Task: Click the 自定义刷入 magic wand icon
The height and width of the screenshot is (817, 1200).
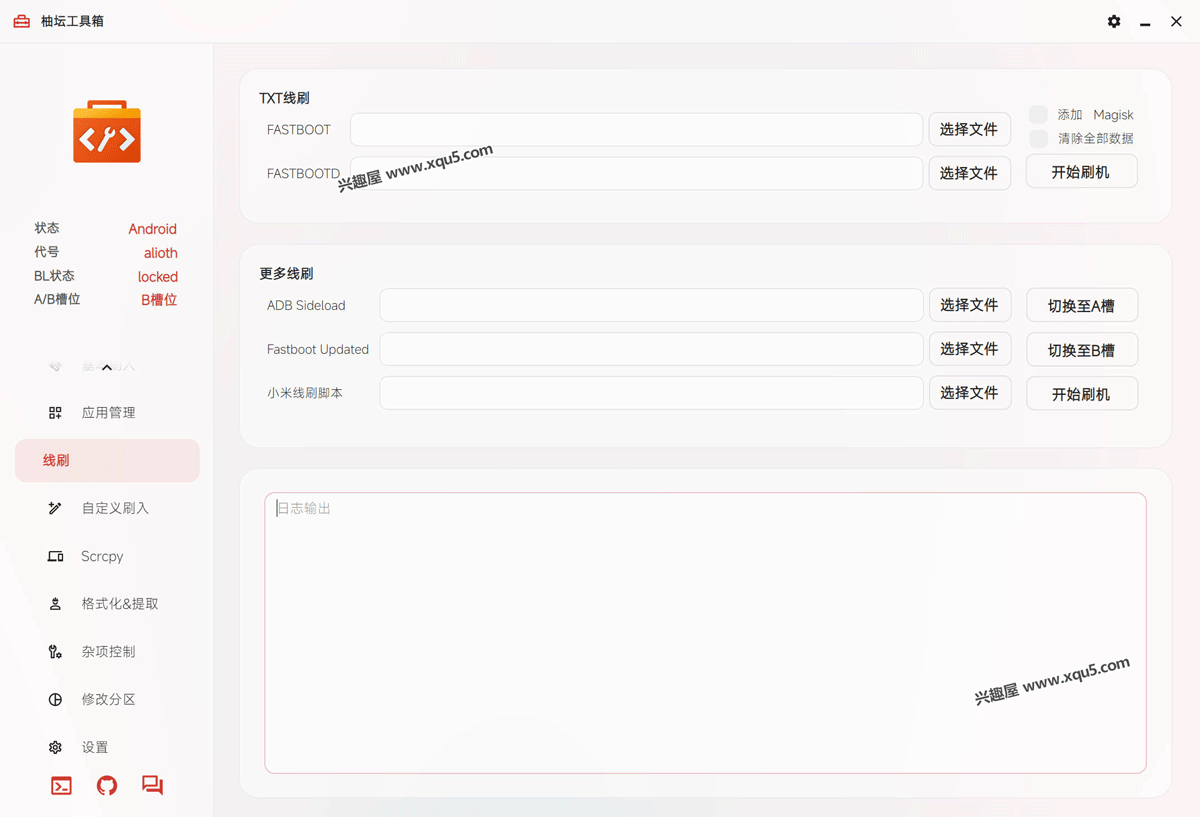Action: pos(55,509)
